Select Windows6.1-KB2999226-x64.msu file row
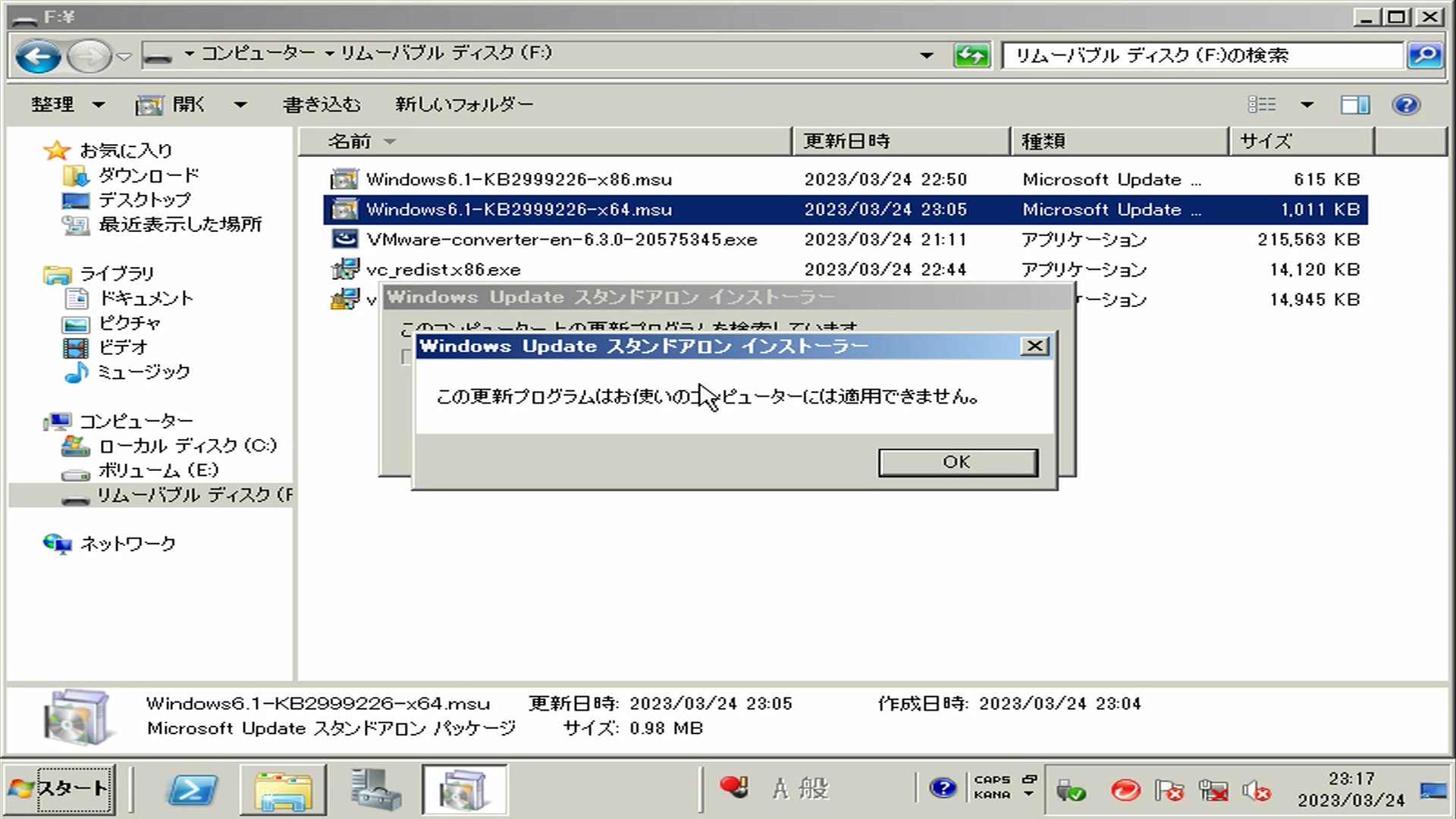The width and height of the screenshot is (1456, 819). (x=846, y=209)
